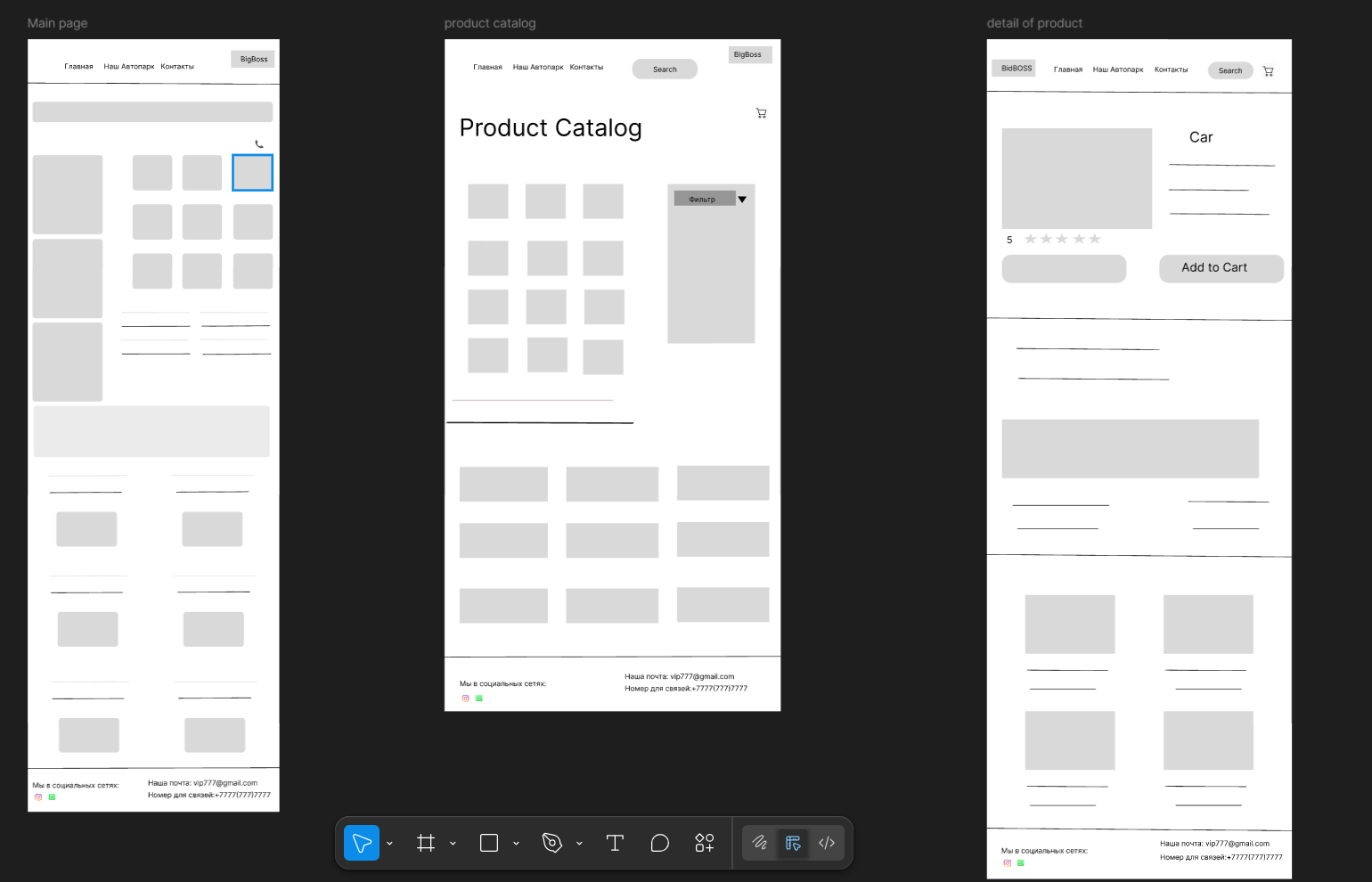Viewport: 1372px width, 882px height.
Task: Select the 'product catalog' frame label
Action: click(x=490, y=23)
